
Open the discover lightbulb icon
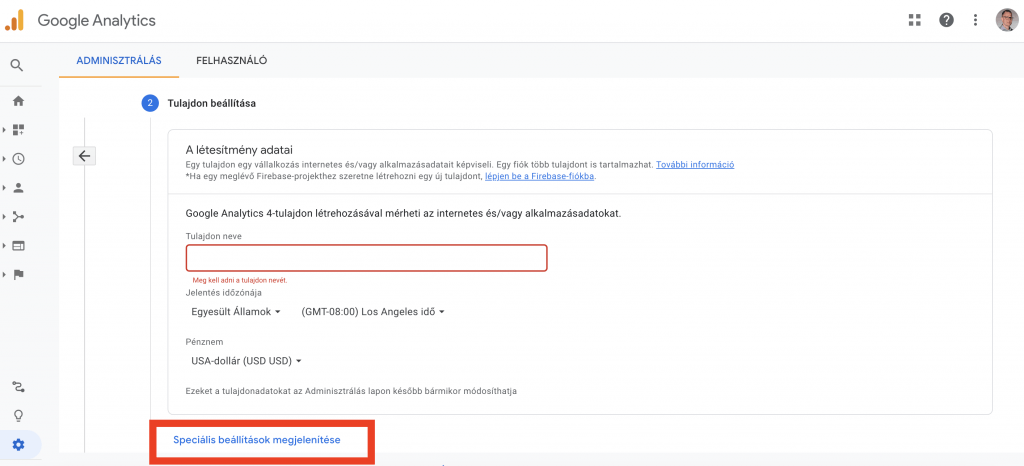18,416
